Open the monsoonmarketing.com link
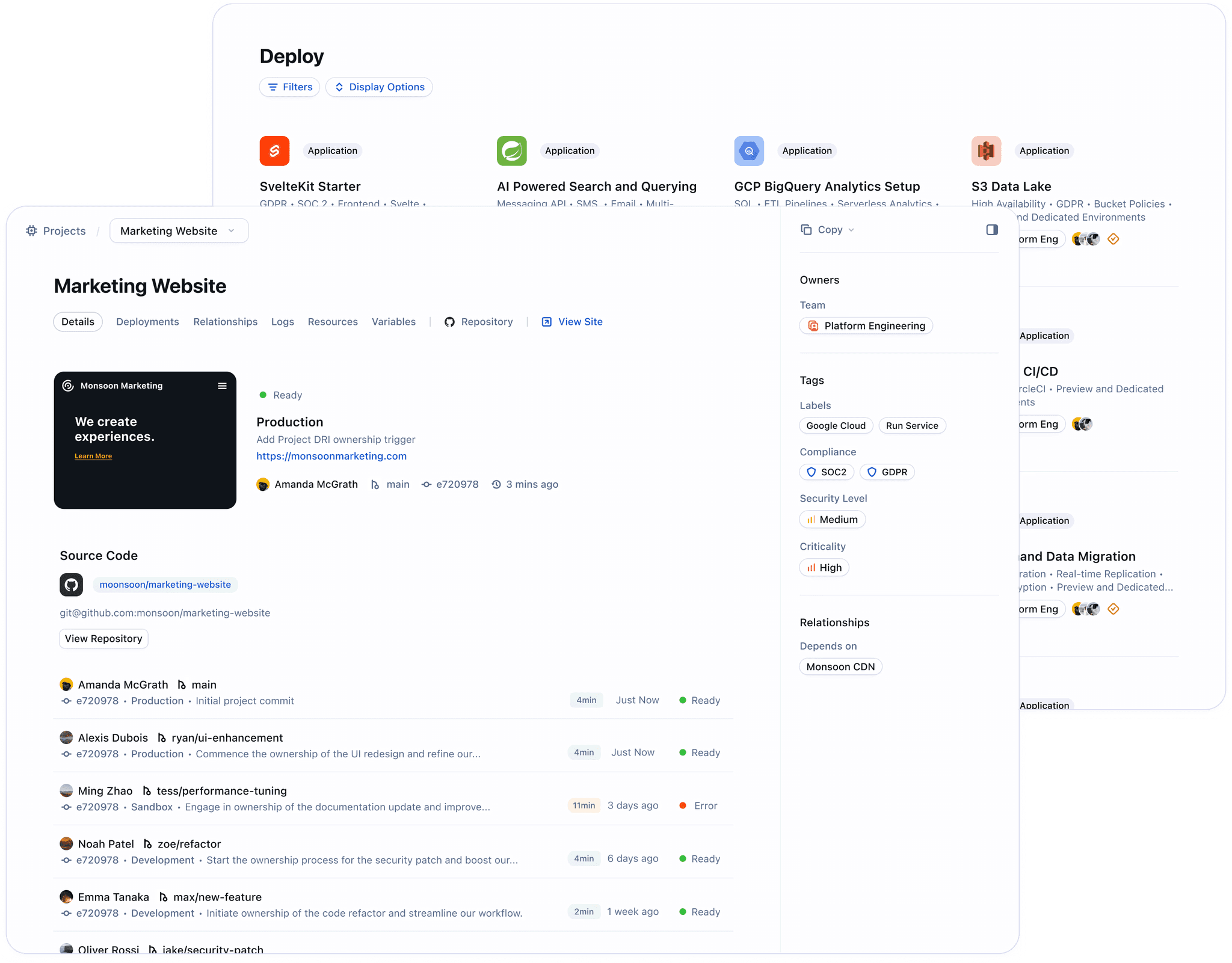The width and height of the screenshot is (1232, 963). (331, 456)
